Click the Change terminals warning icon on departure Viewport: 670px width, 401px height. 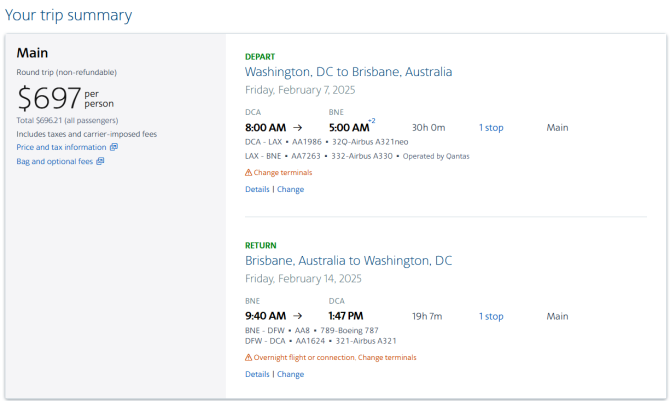(x=248, y=172)
